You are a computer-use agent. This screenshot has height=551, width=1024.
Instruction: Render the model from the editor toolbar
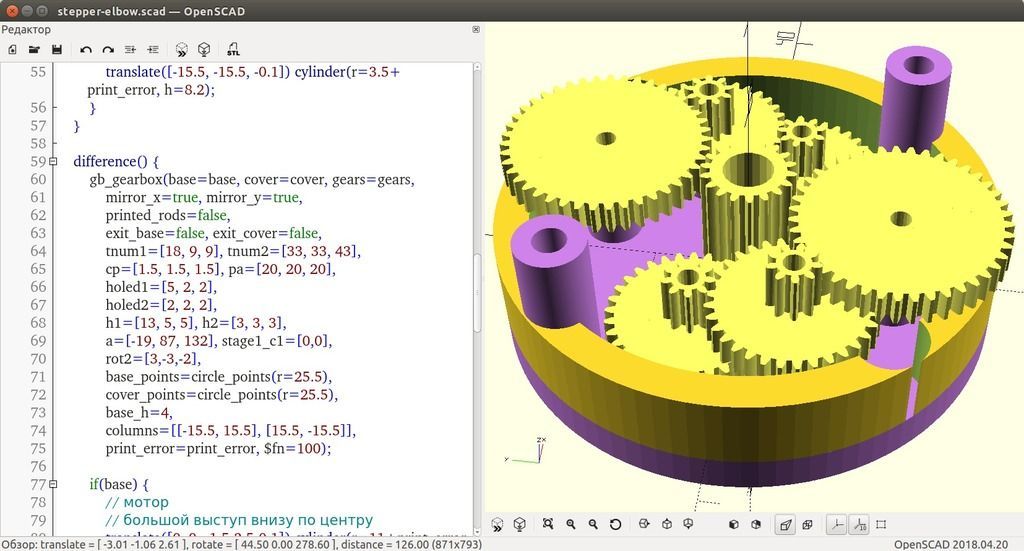(x=204, y=50)
